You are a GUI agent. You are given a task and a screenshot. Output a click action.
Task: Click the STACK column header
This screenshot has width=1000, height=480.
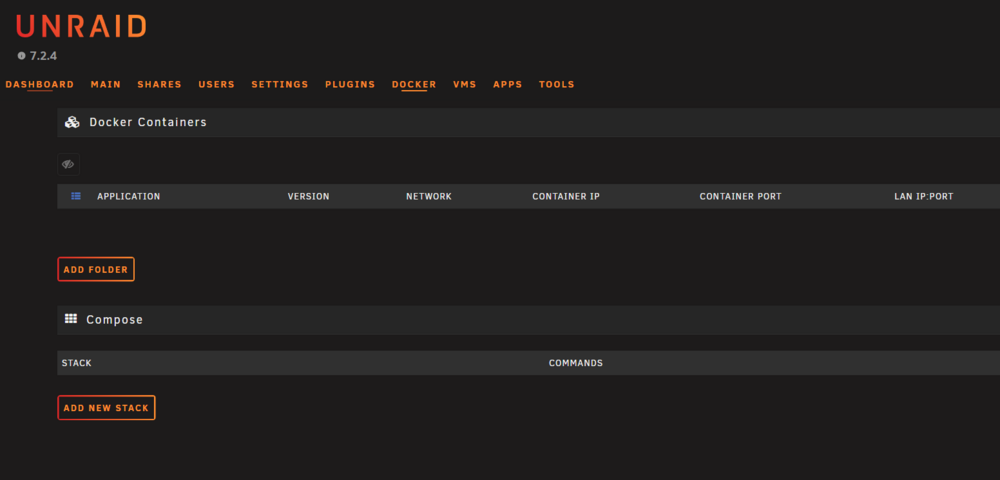point(77,363)
